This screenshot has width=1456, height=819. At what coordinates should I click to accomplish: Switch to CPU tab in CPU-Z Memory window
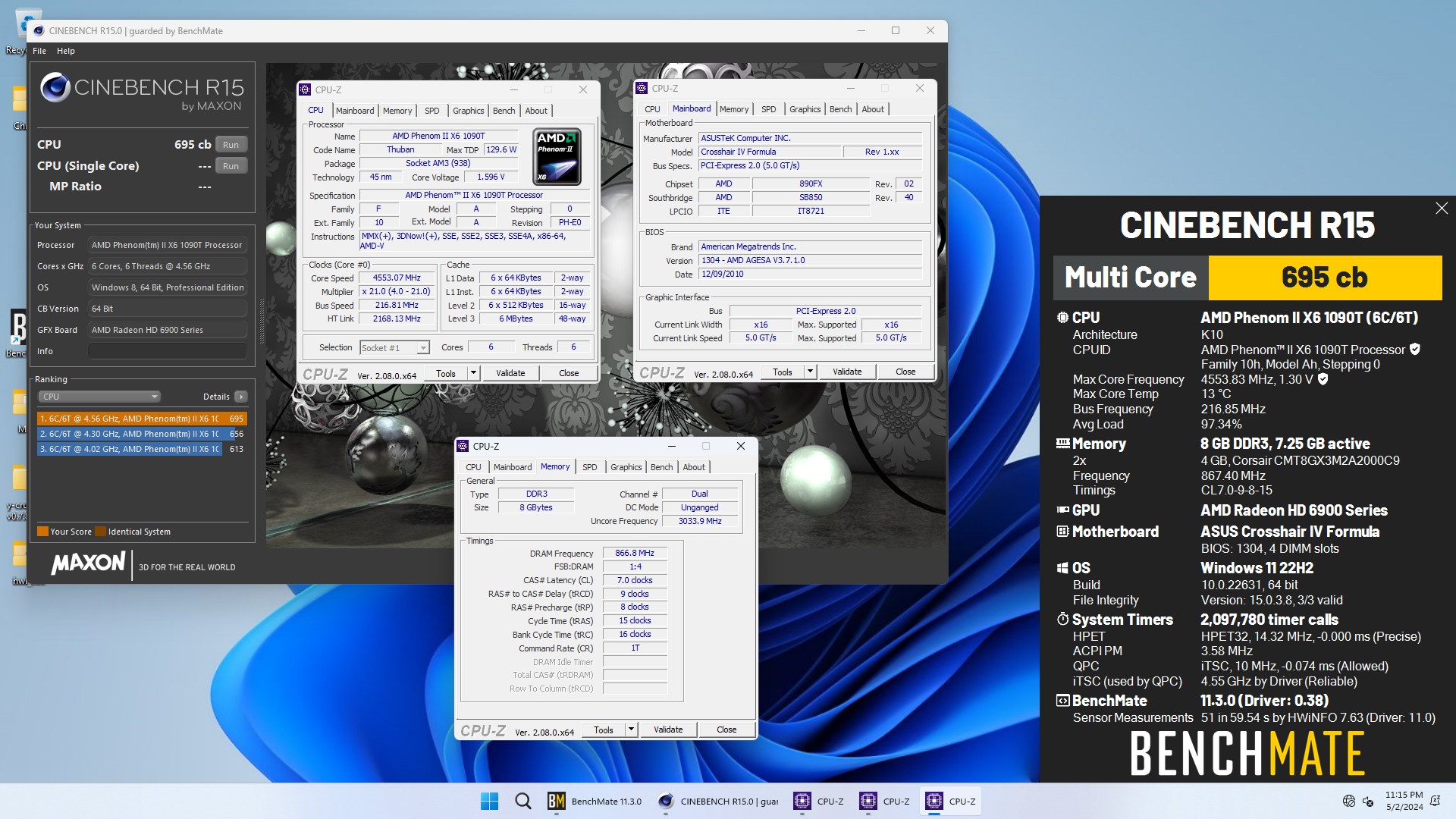(473, 467)
